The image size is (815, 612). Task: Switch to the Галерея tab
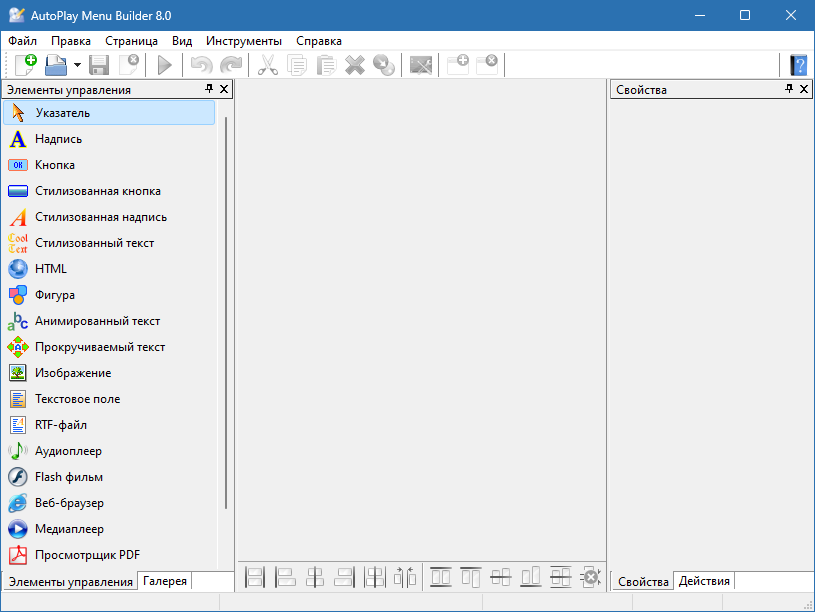165,581
